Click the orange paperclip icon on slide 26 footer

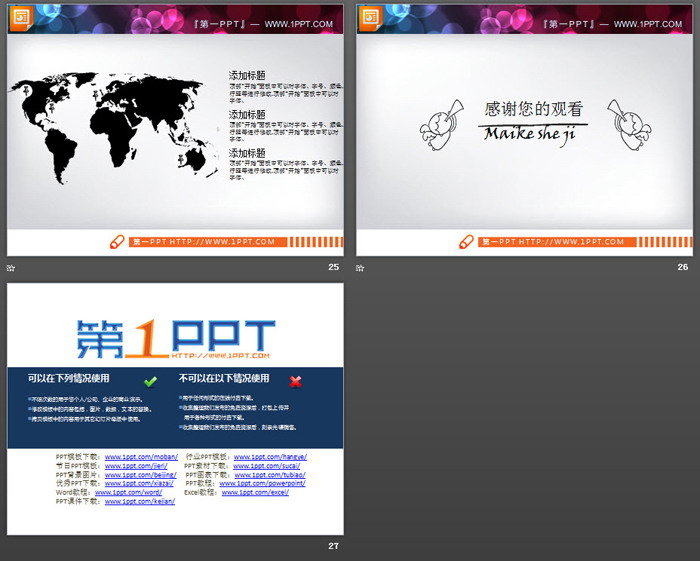pos(466,242)
